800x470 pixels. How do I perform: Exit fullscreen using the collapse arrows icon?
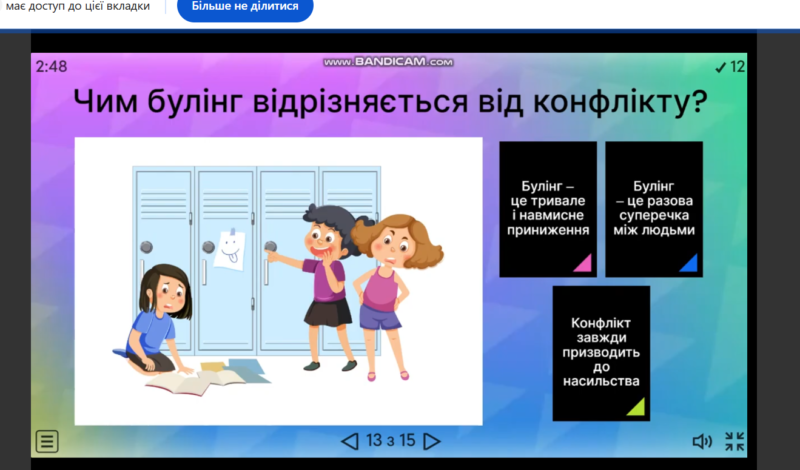point(735,441)
